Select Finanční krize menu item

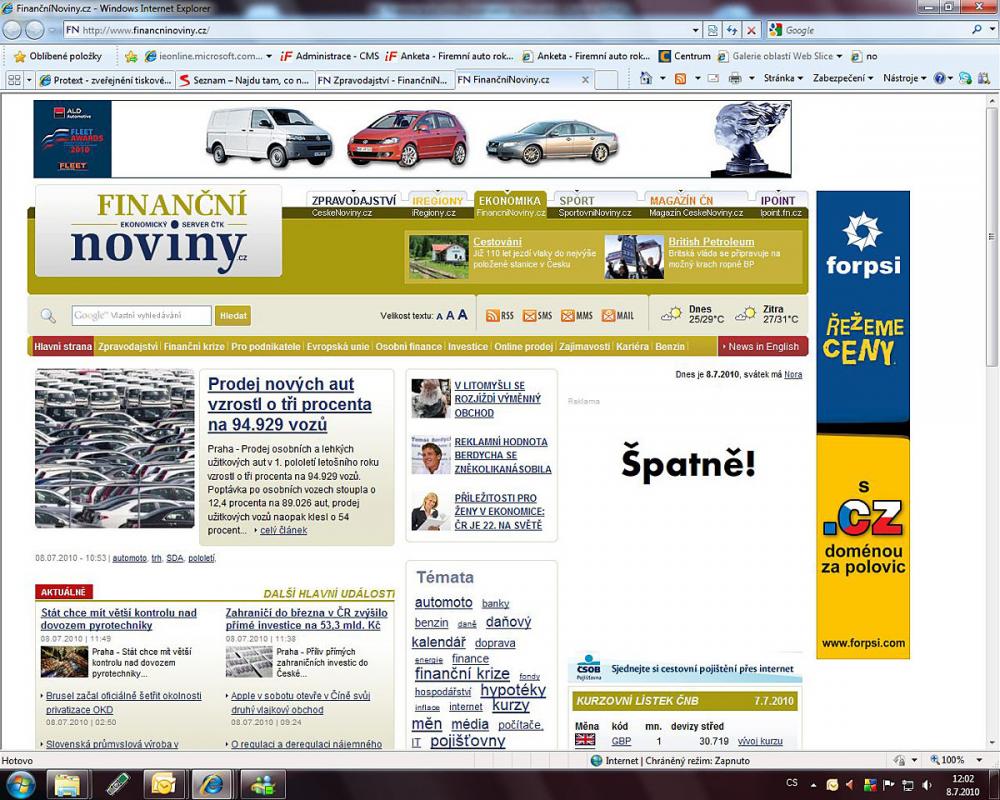(194, 346)
